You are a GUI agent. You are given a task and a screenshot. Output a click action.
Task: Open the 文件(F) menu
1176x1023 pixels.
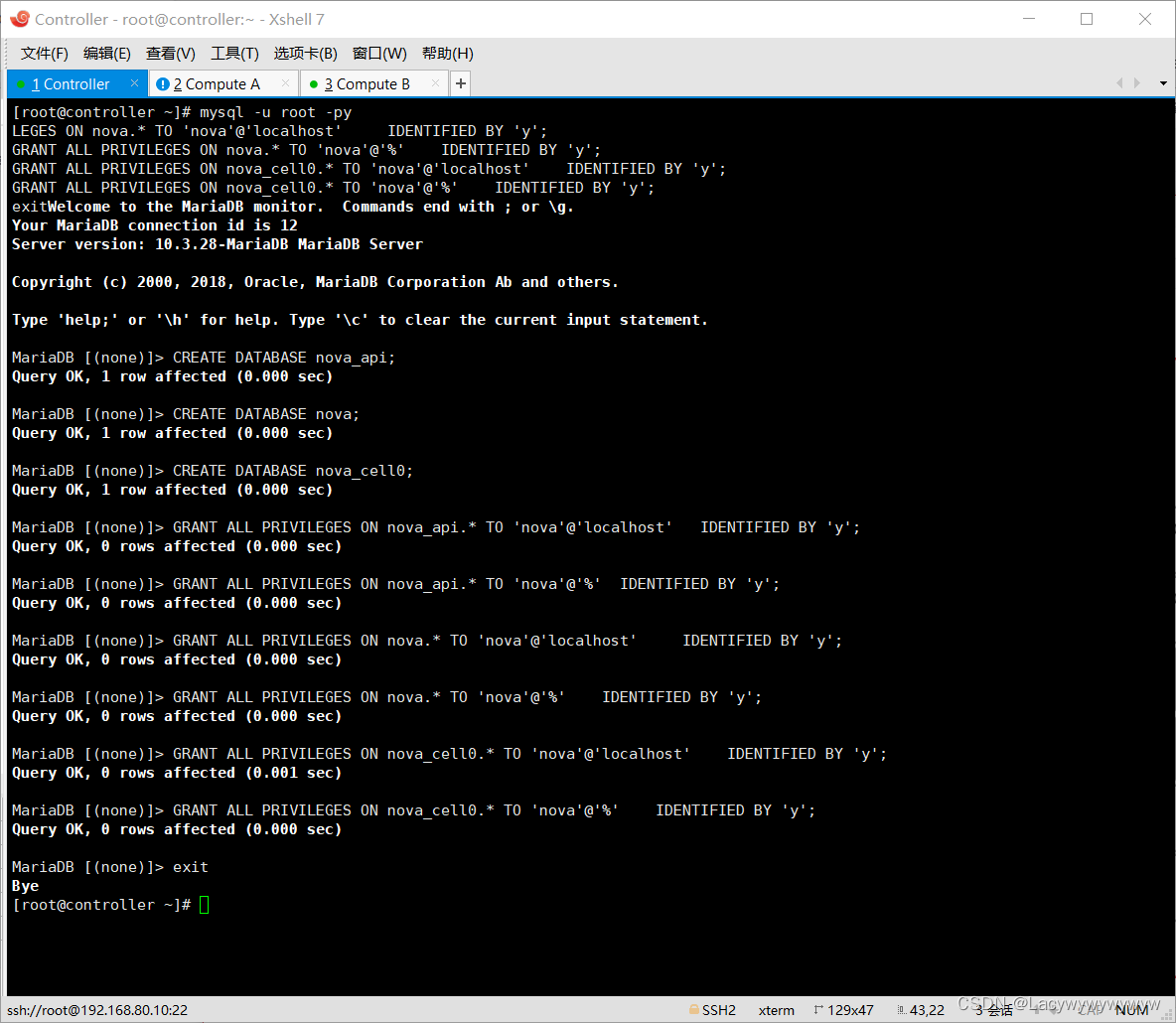click(44, 53)
